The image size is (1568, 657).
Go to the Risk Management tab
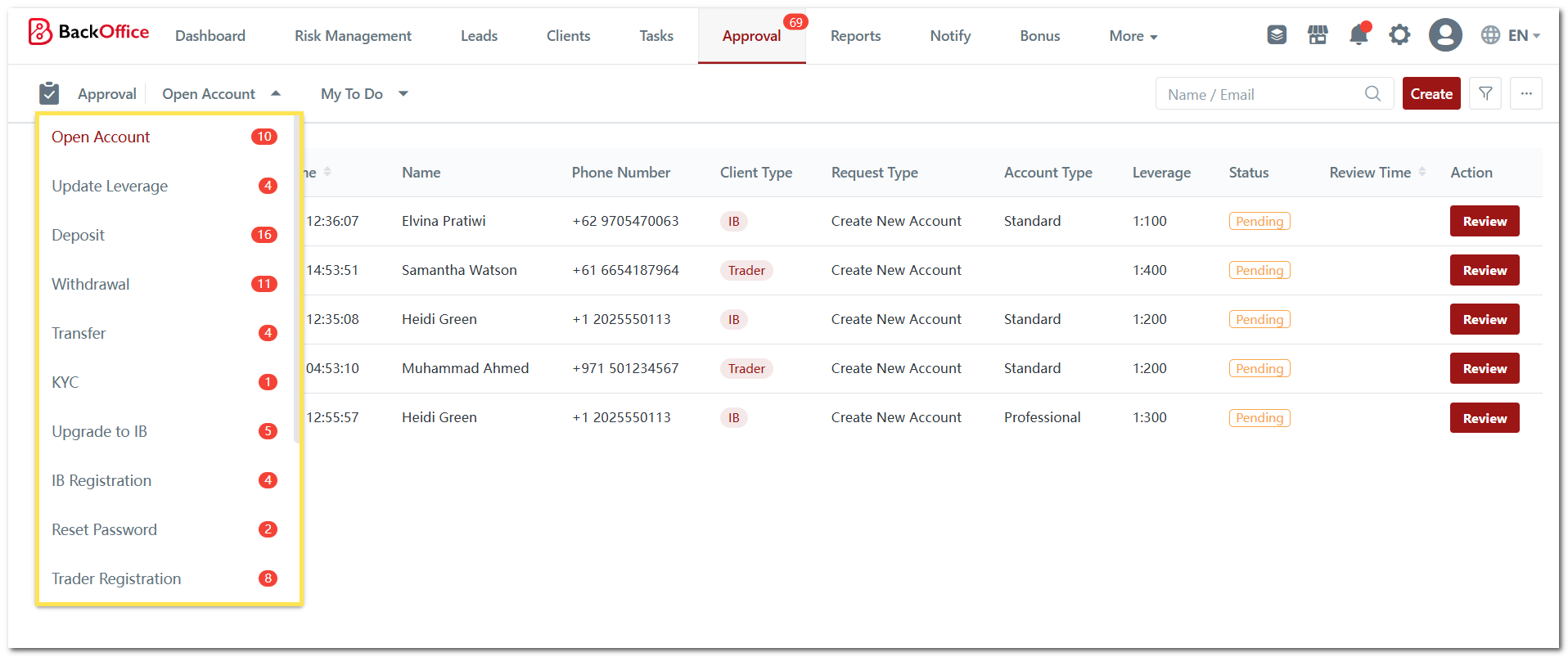[x=353, y=36]
